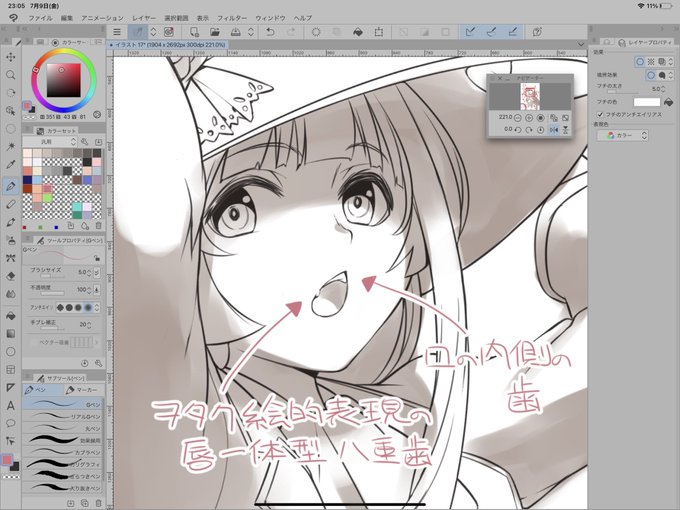
Task: Switch to the Marker sub tool tab
Action: point(82,390)
